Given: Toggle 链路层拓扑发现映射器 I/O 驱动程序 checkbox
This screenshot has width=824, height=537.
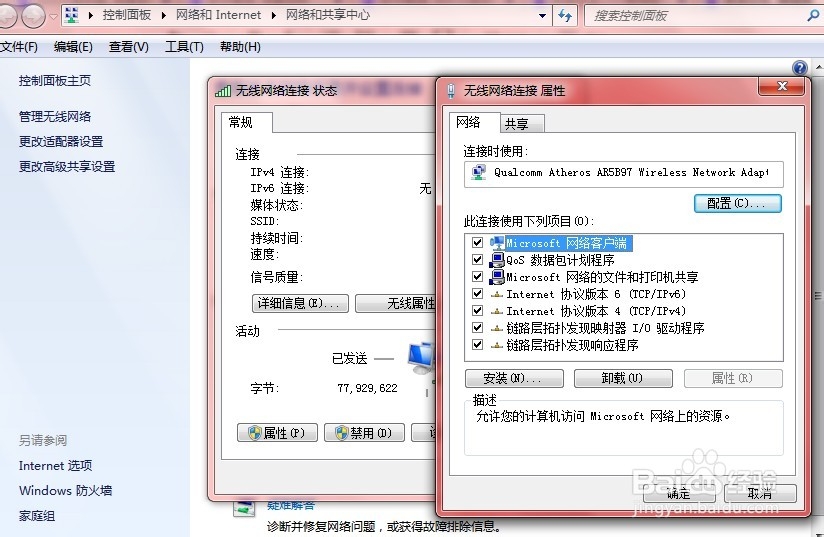Looking at the screenshot, I should pos(477,328).
